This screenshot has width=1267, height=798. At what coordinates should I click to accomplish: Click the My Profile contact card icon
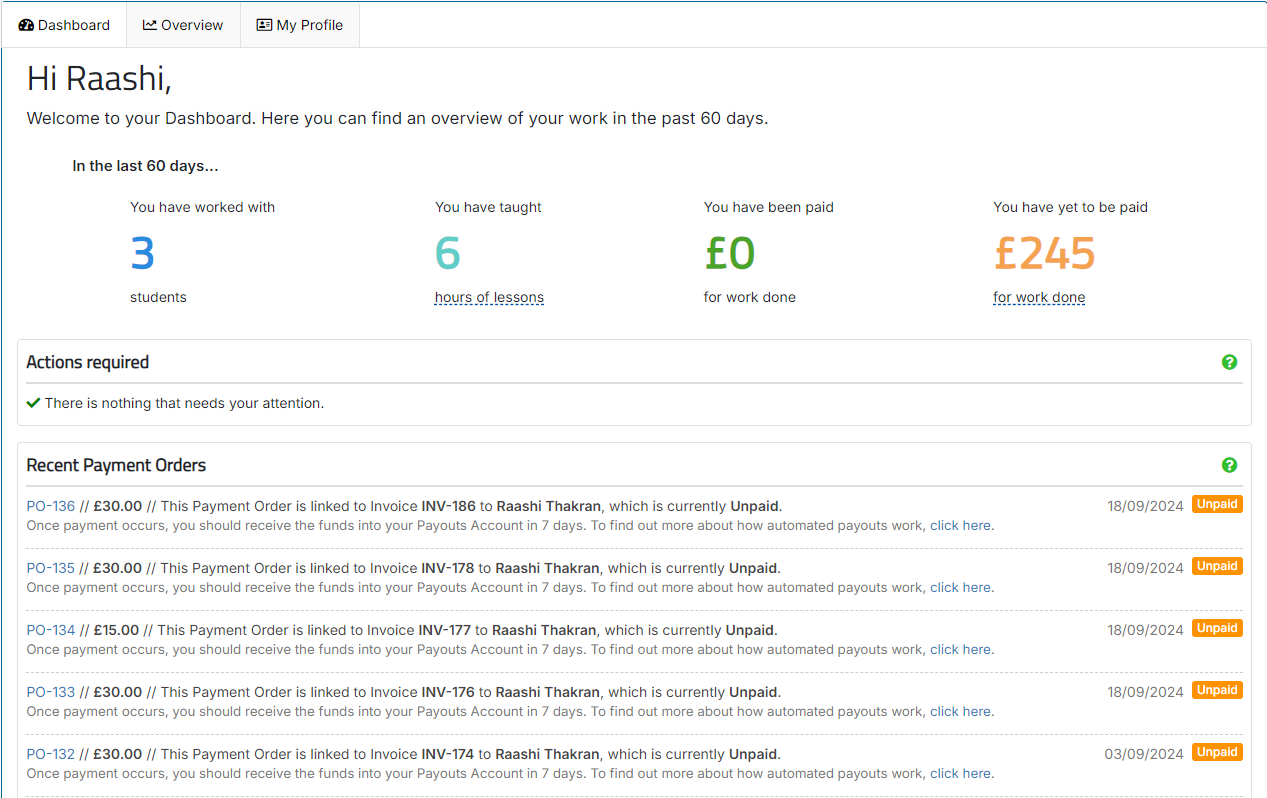pos(264,24)
